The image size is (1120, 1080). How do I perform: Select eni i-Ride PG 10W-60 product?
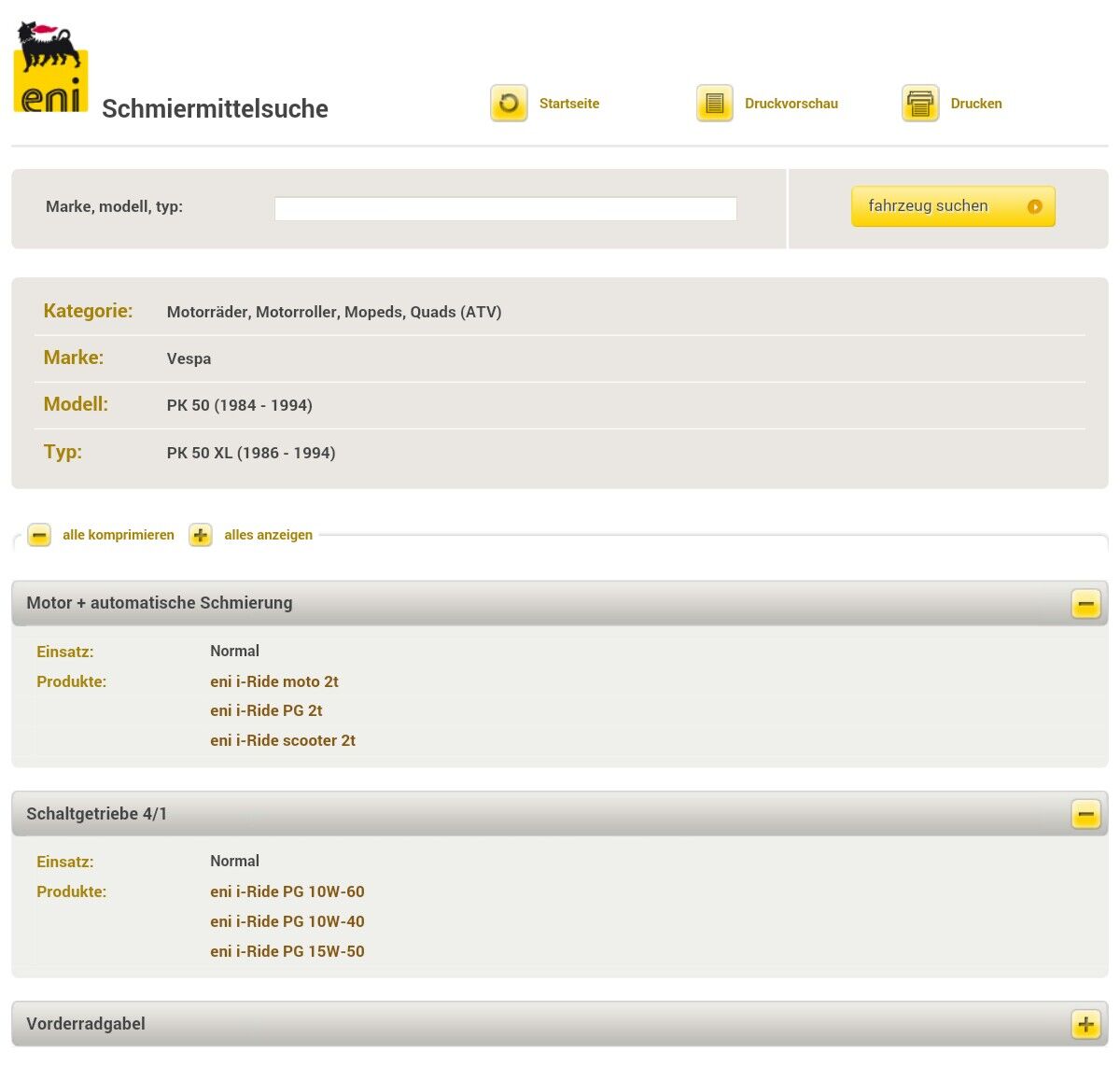(x=287, y=891)
